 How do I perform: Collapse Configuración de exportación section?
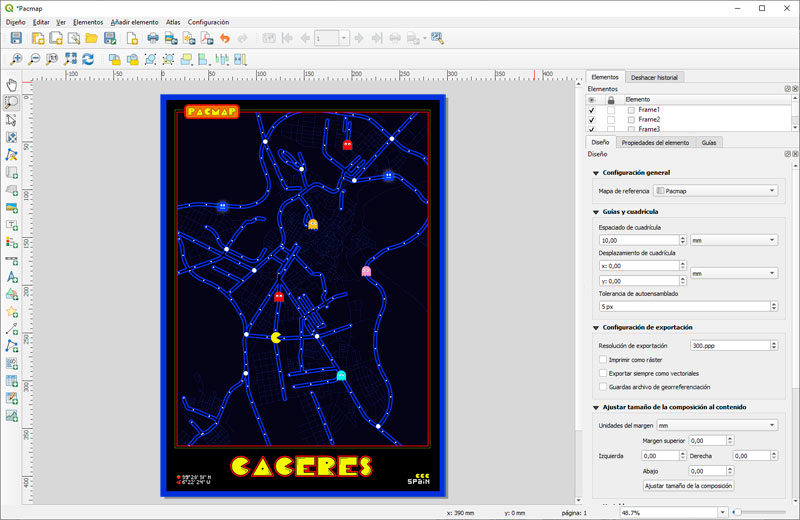pyautogui.click(x=595, y=328)
